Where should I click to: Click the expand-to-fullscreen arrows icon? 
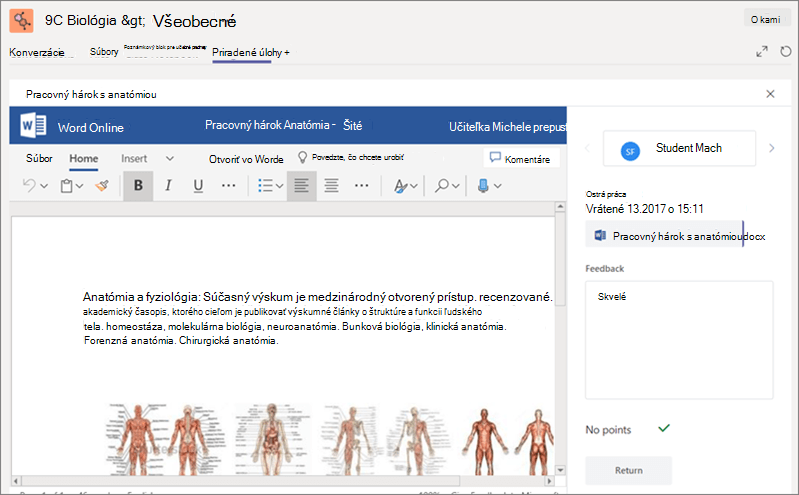tap(762, 51)
